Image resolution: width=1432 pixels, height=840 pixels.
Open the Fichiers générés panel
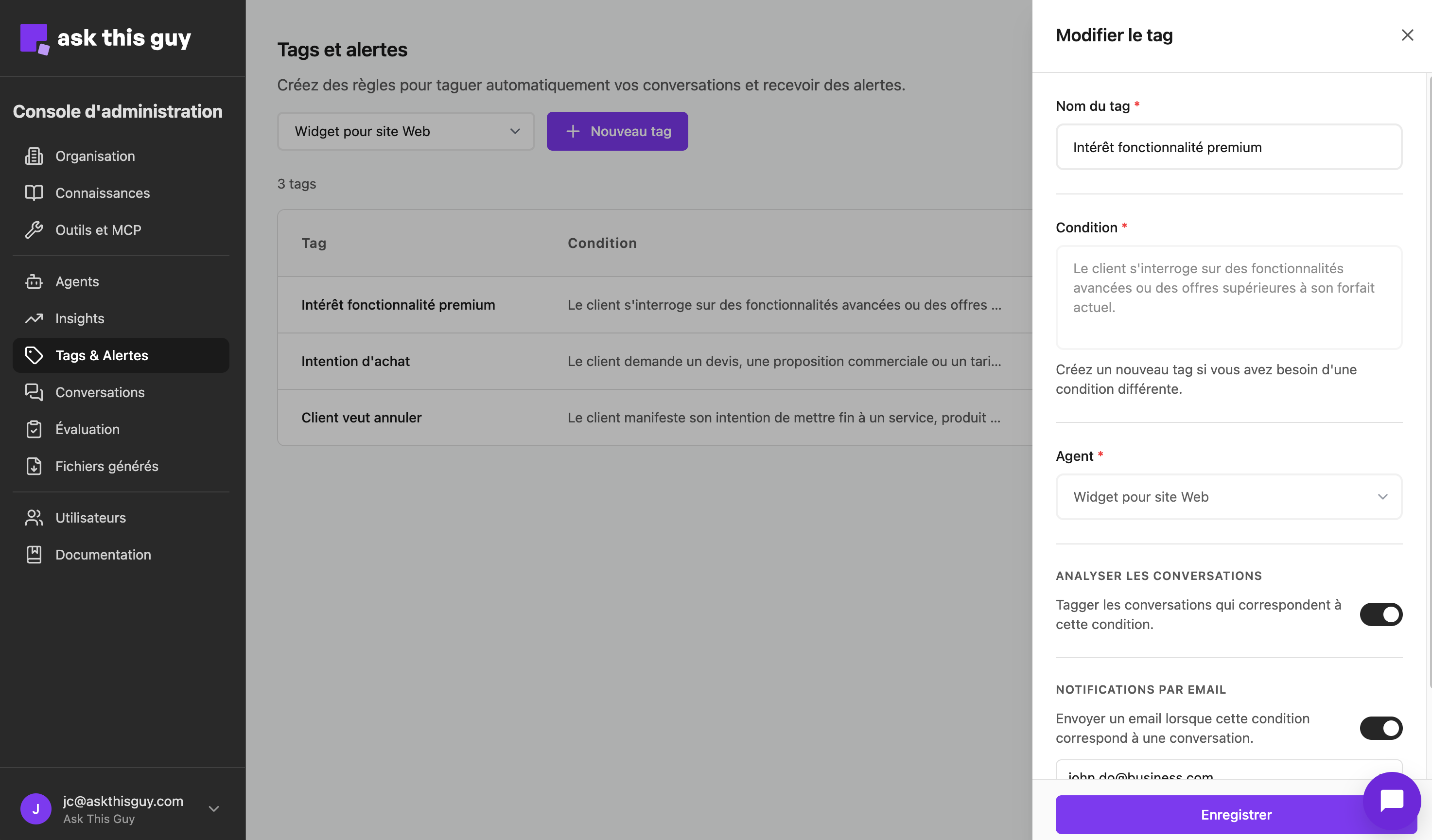click(x=106, y=466)
